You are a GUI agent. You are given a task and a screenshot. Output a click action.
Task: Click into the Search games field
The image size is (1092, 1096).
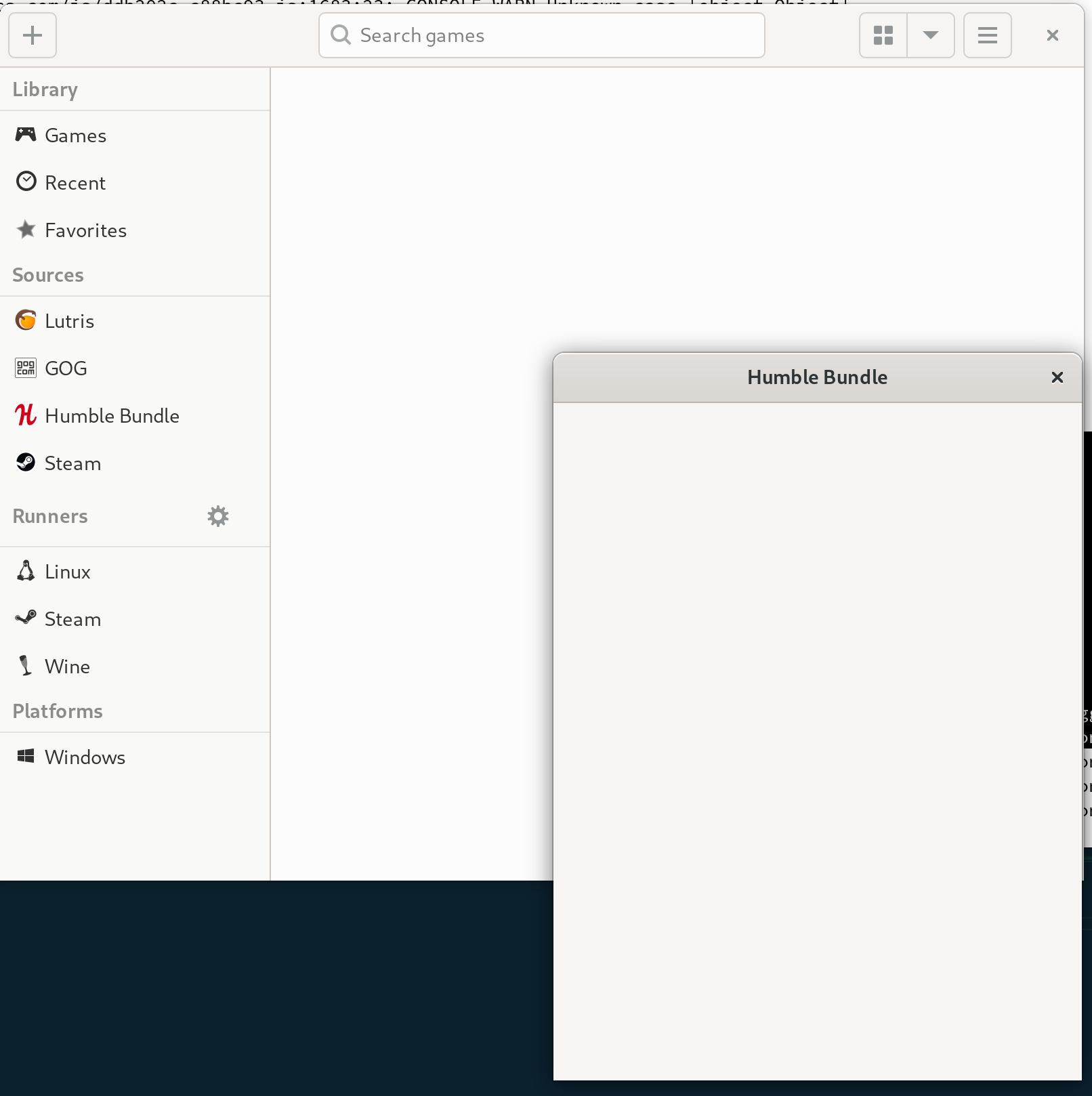coord(541,35)
